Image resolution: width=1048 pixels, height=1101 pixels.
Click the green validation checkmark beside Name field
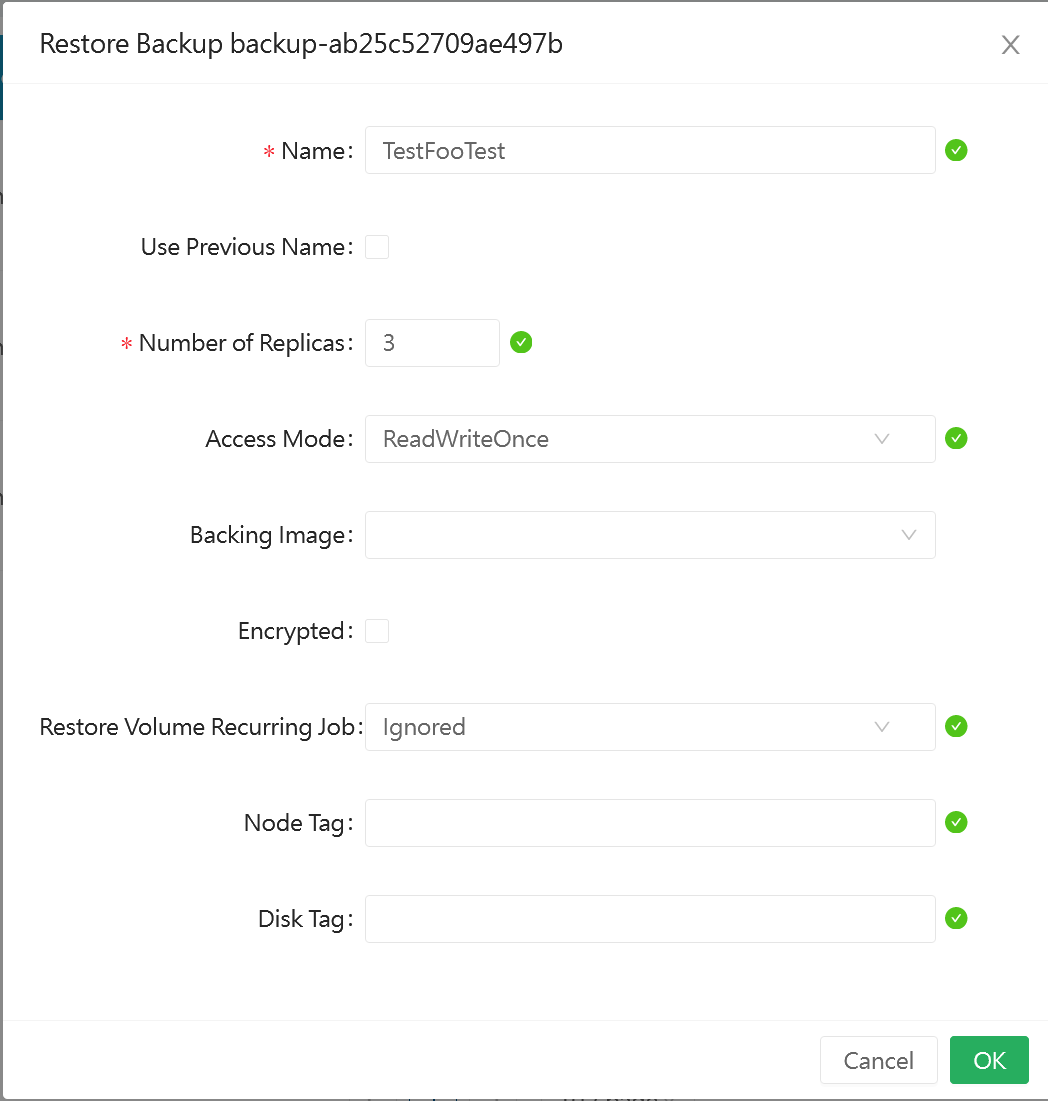(956, 150)
